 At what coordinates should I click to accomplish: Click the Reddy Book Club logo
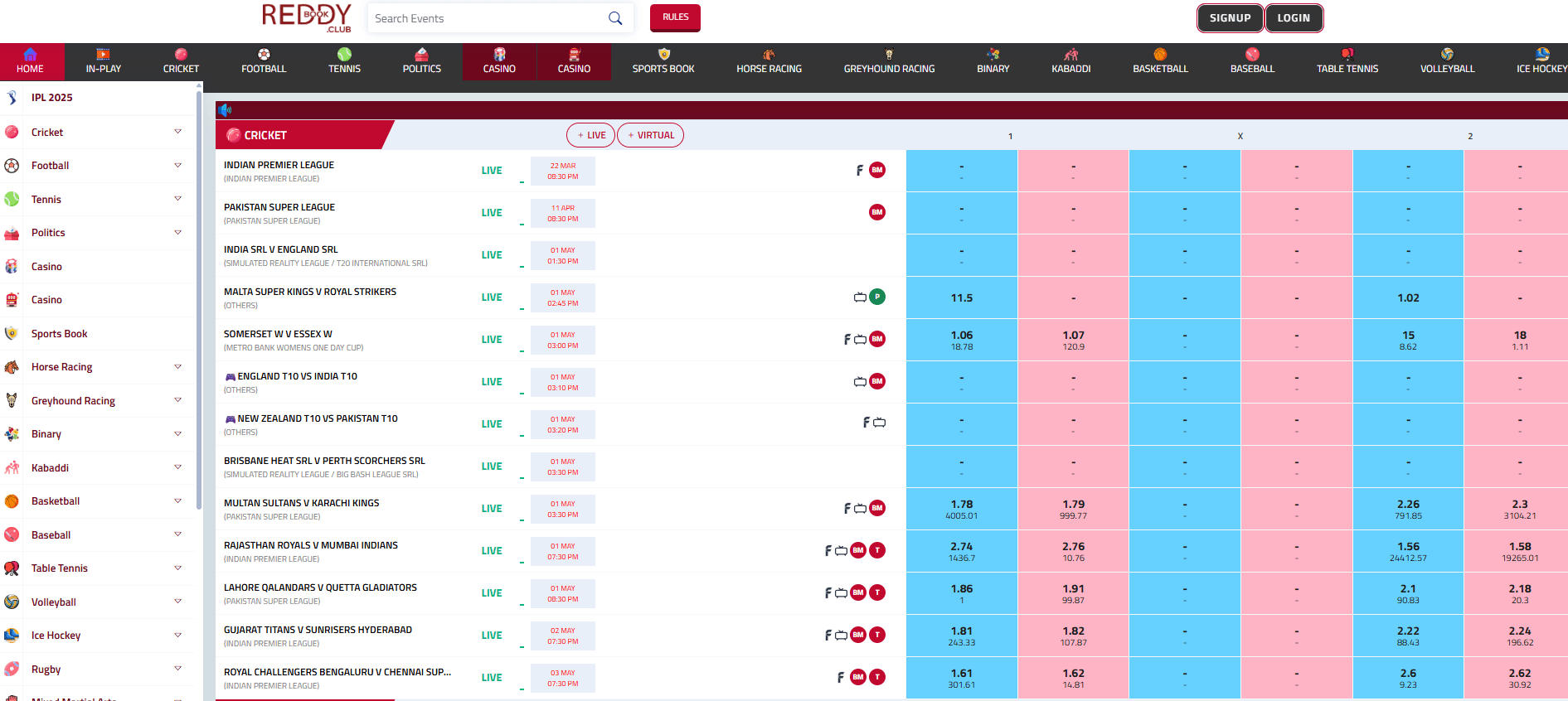[307, 18]
